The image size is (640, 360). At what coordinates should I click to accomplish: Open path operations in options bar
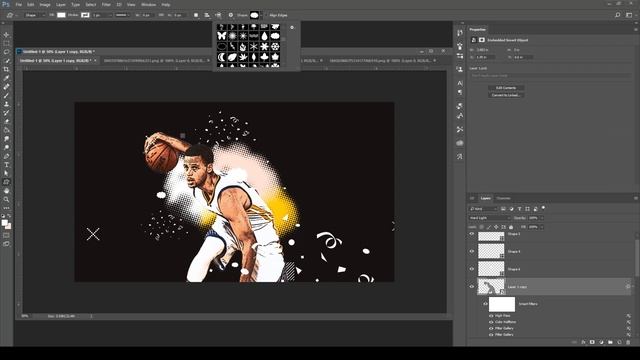click(196, 15)
